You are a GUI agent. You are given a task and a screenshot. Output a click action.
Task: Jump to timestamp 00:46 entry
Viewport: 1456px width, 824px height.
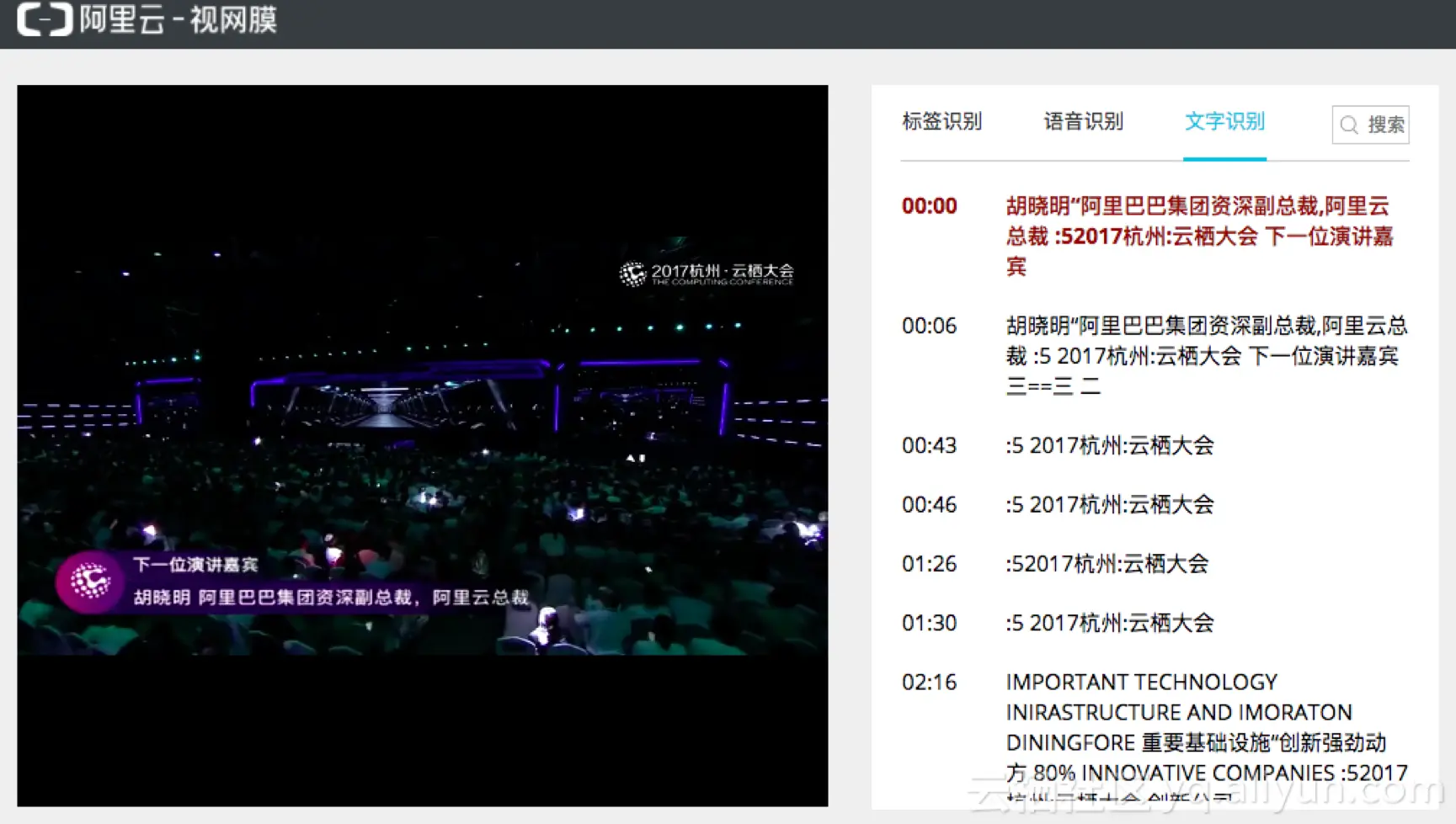[x=929, y=505]
